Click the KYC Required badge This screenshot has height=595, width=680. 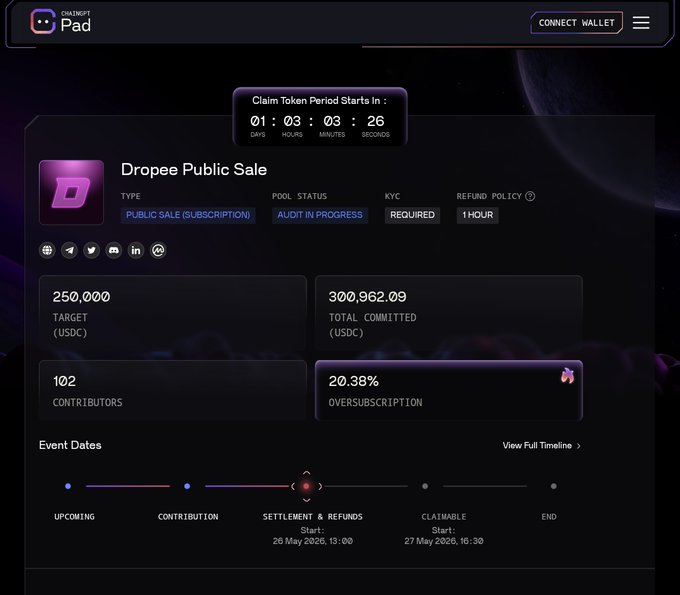[x=412, y=215]
